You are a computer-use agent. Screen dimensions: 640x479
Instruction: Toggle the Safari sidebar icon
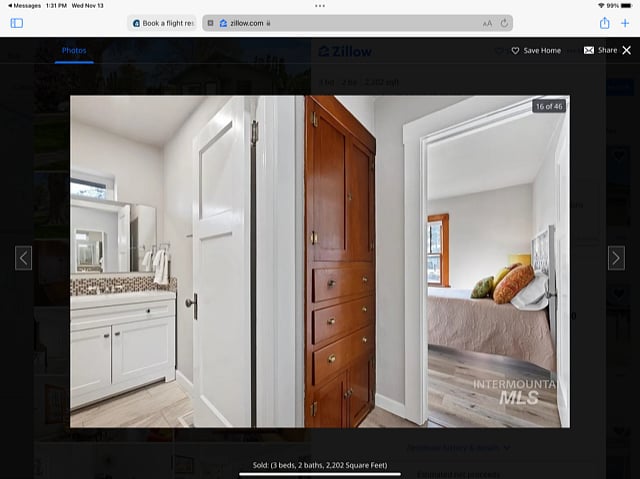17,23
